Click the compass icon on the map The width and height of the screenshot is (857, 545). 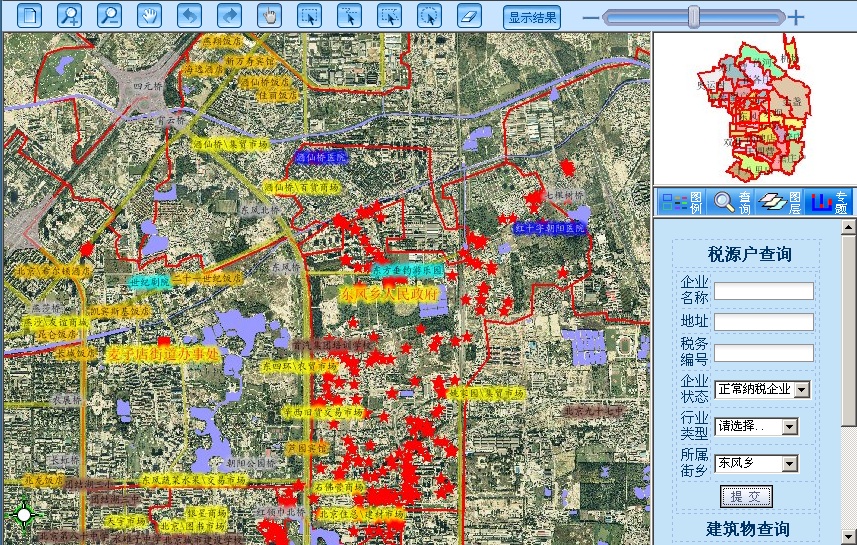pyautogui.click(x=24, y=514)
